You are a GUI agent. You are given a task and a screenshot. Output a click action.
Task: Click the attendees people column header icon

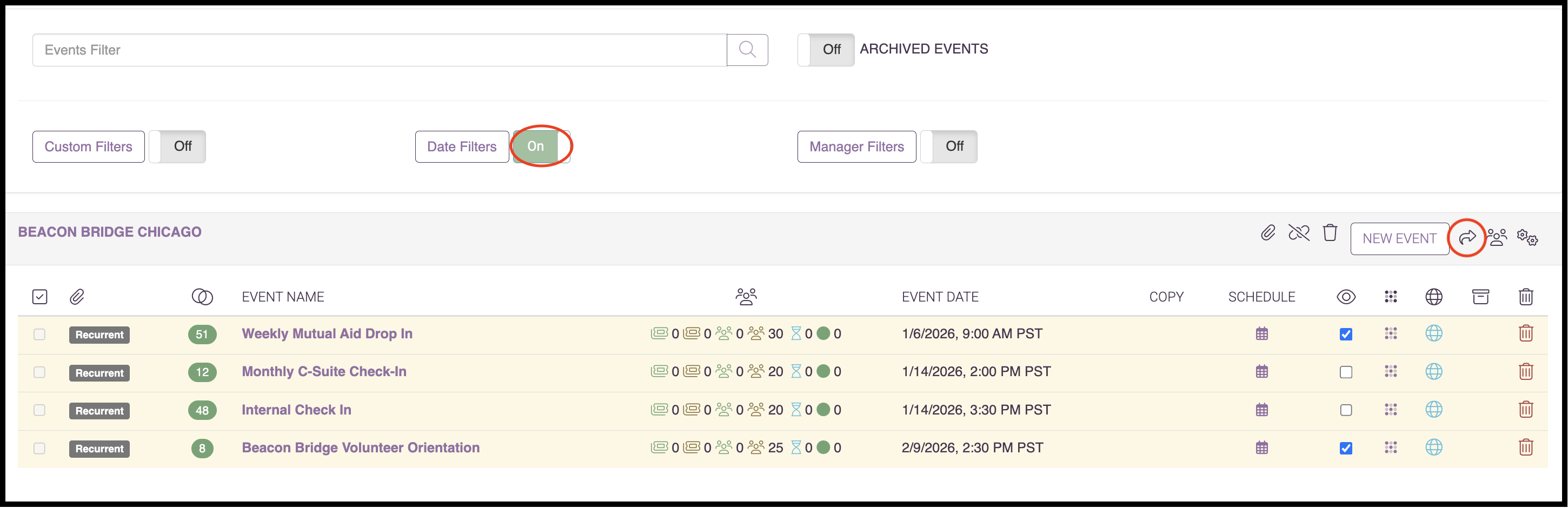[746, 297]
